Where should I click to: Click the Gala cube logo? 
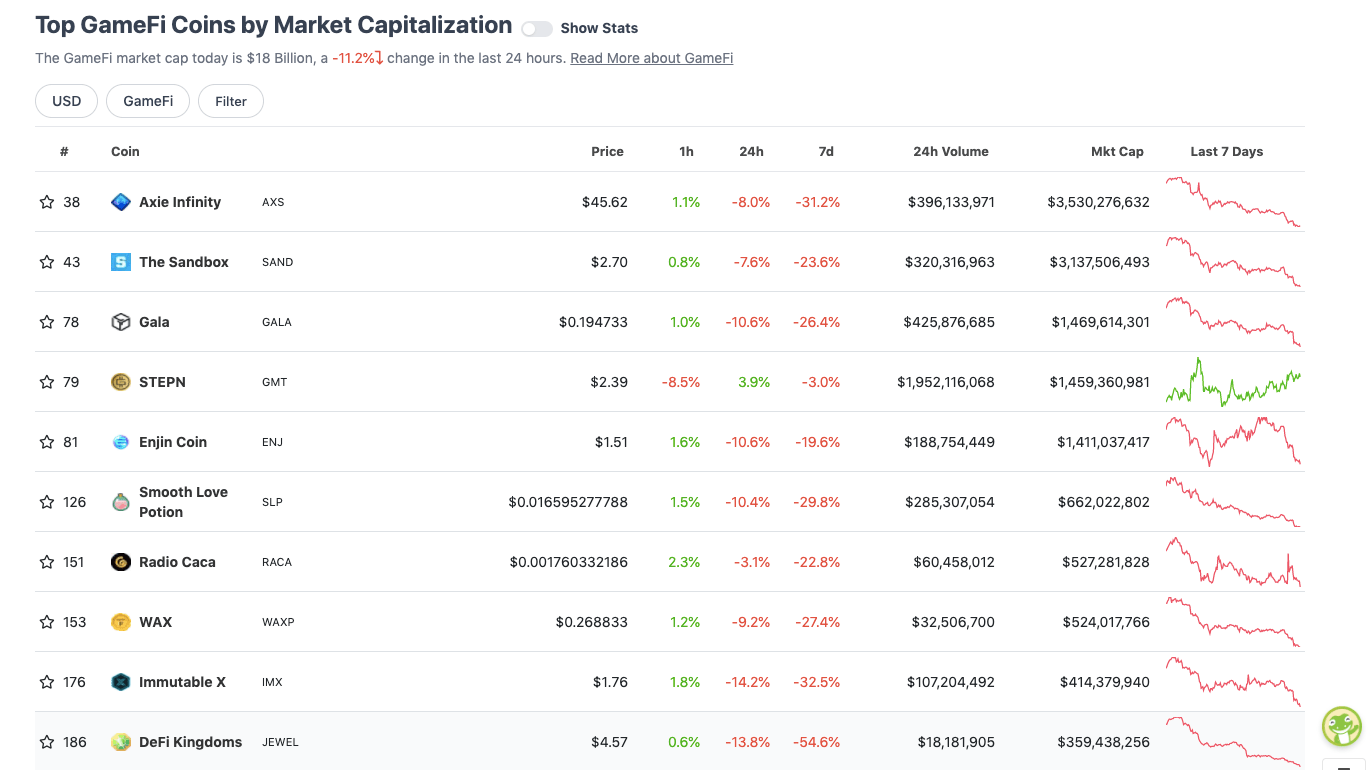click(x=121, y=322)
